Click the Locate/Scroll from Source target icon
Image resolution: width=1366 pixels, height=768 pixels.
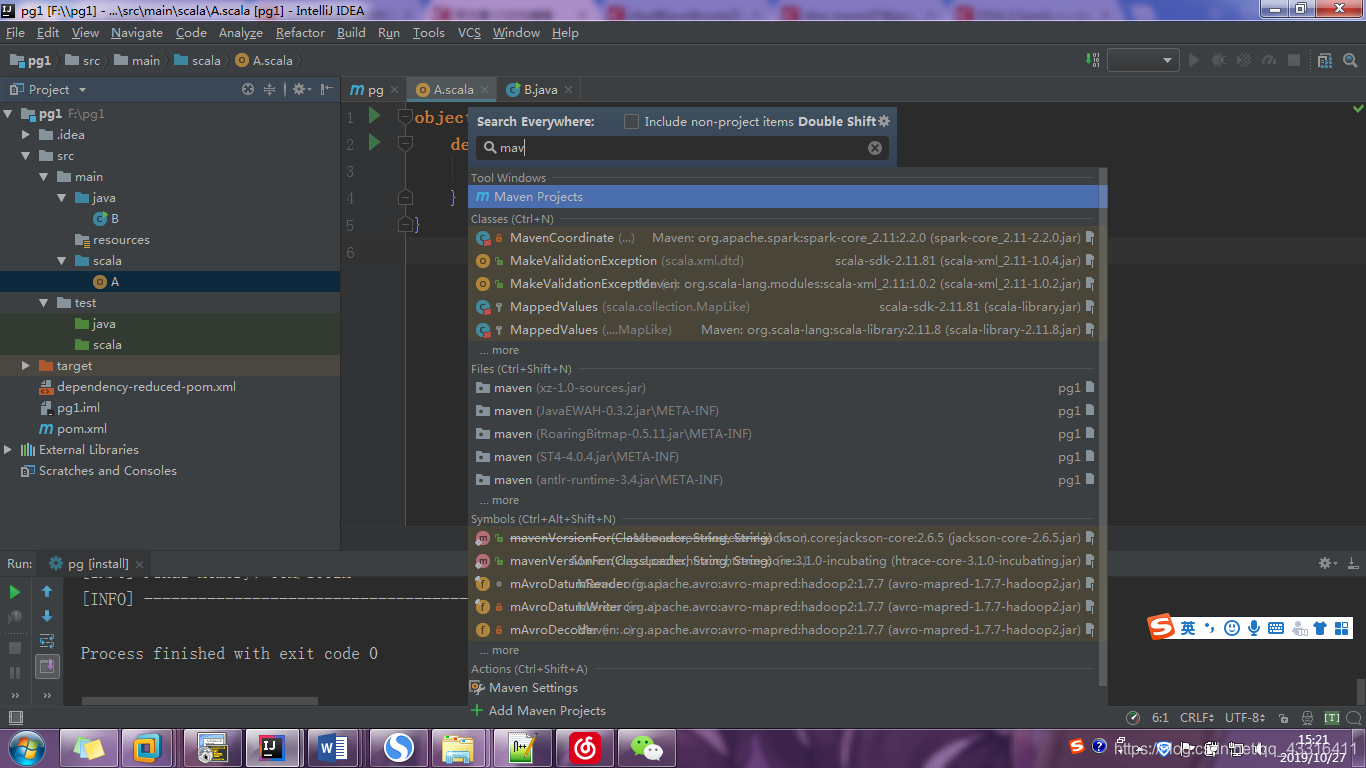[248, 89]
